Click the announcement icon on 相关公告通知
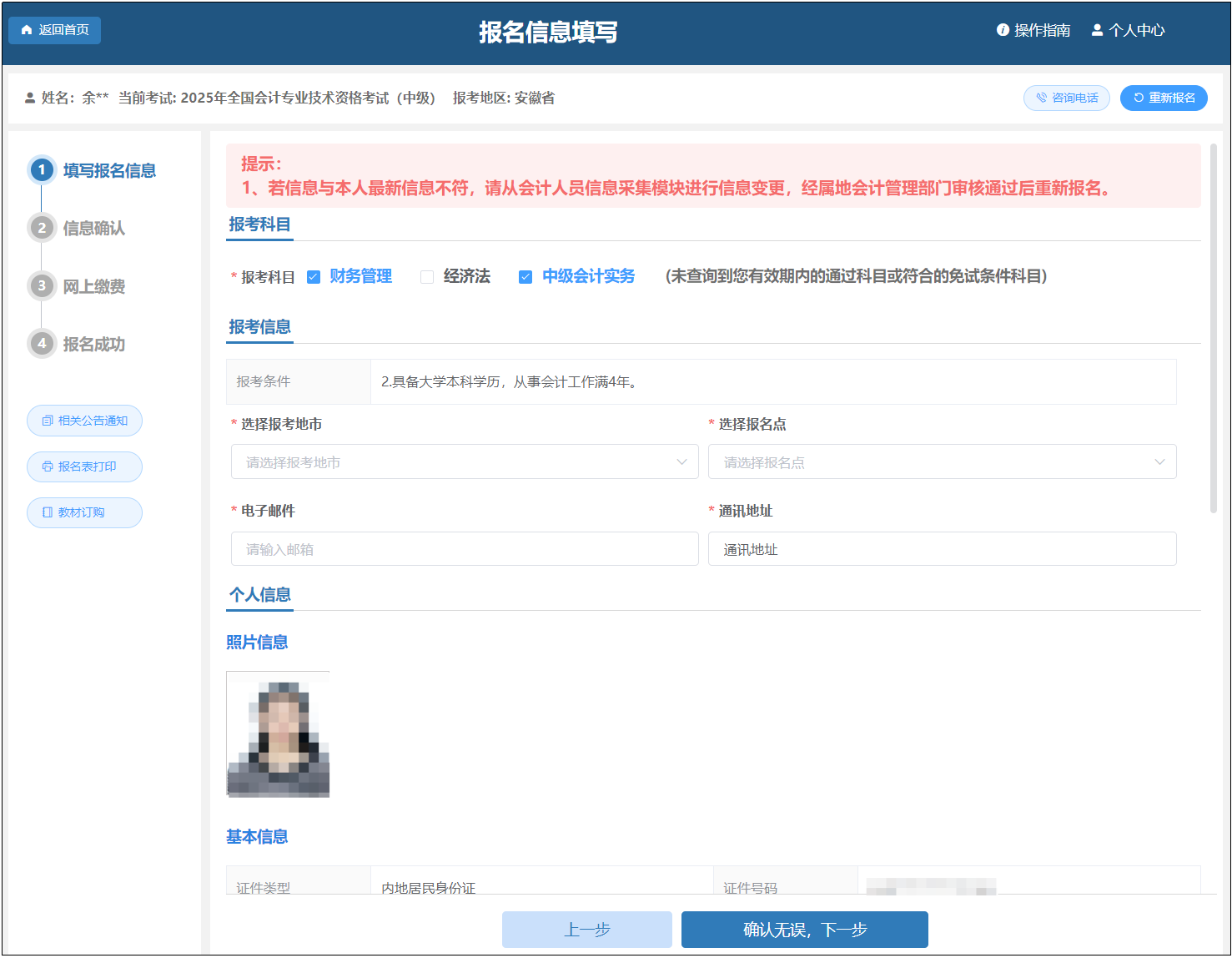 coord(48,421)
